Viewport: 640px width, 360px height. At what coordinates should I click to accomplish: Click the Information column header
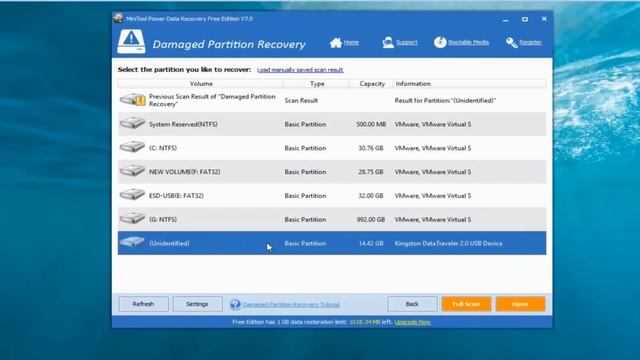click(469, 84)
